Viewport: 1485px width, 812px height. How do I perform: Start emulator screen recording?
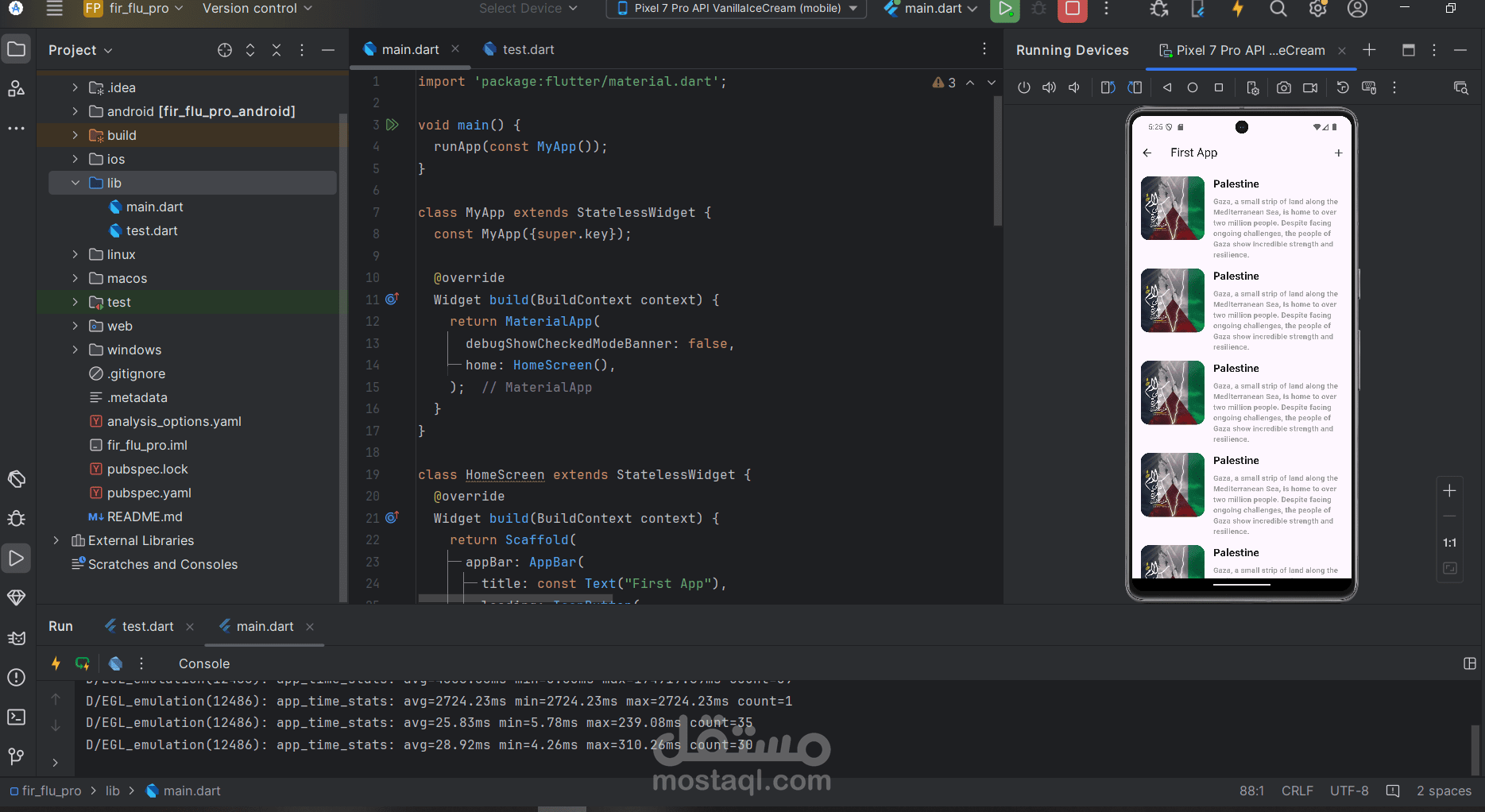pos(1310,87)
